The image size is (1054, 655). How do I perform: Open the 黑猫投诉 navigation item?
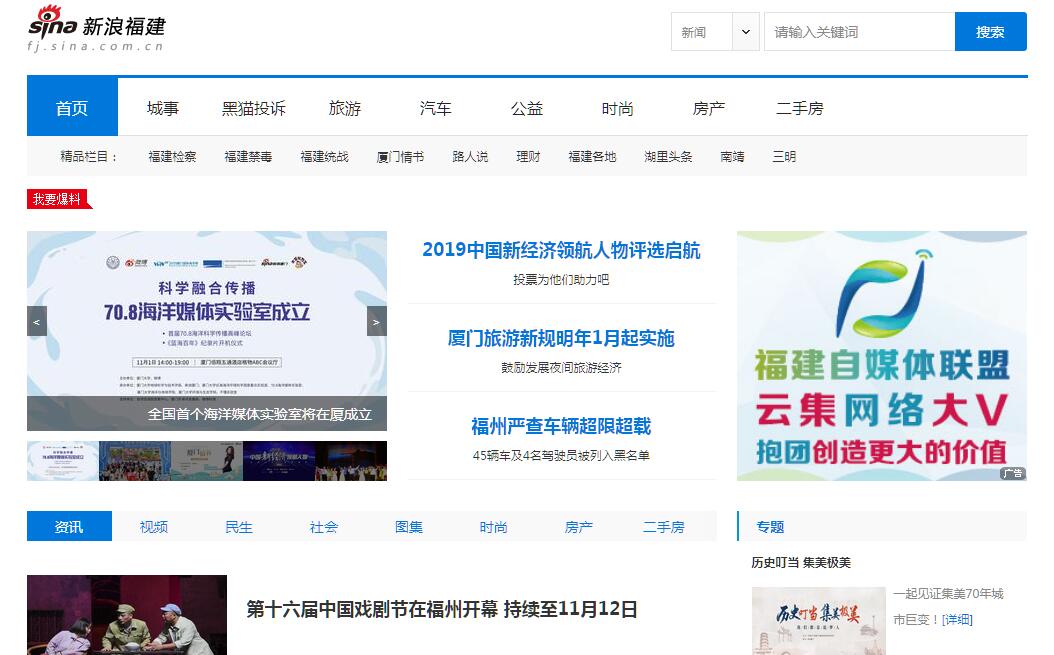[x=253, y=108]
